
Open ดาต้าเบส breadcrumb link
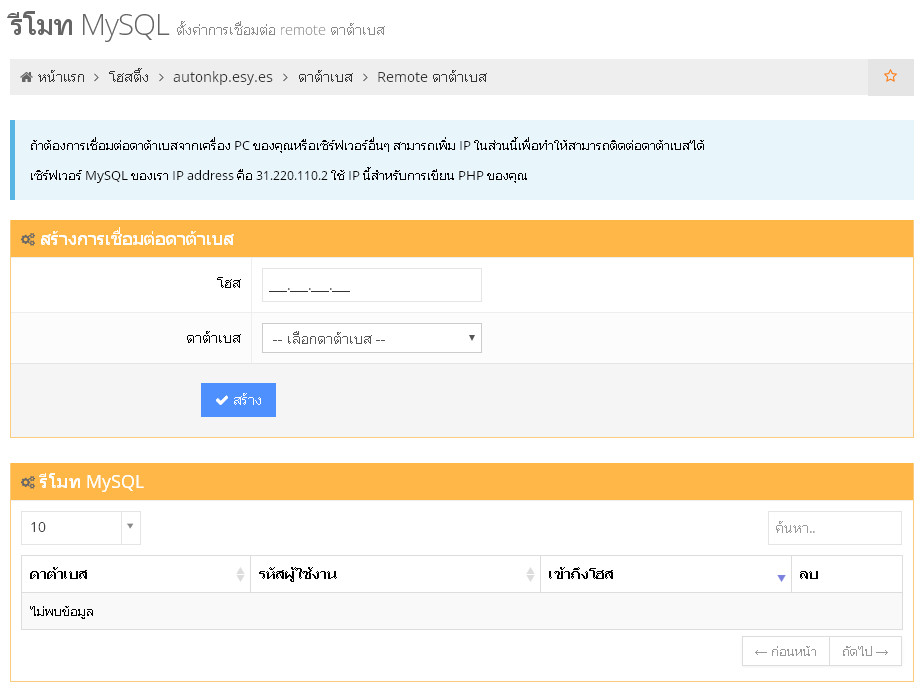coord(325,77)
